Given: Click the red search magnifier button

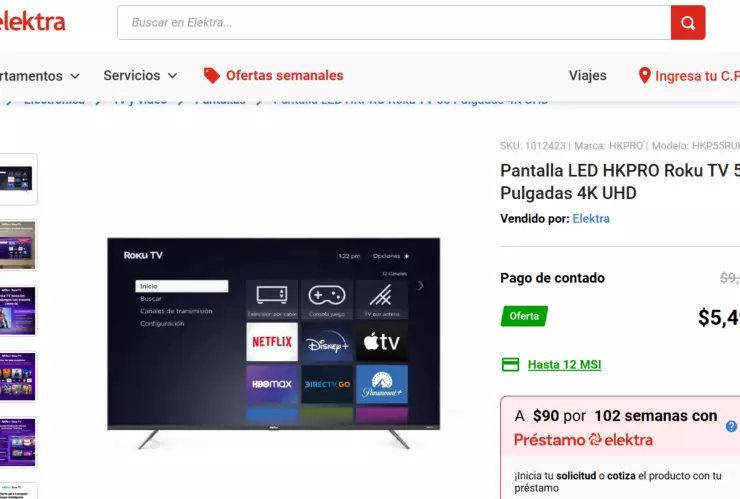Looking at the screenshot, I should [688, 23].
